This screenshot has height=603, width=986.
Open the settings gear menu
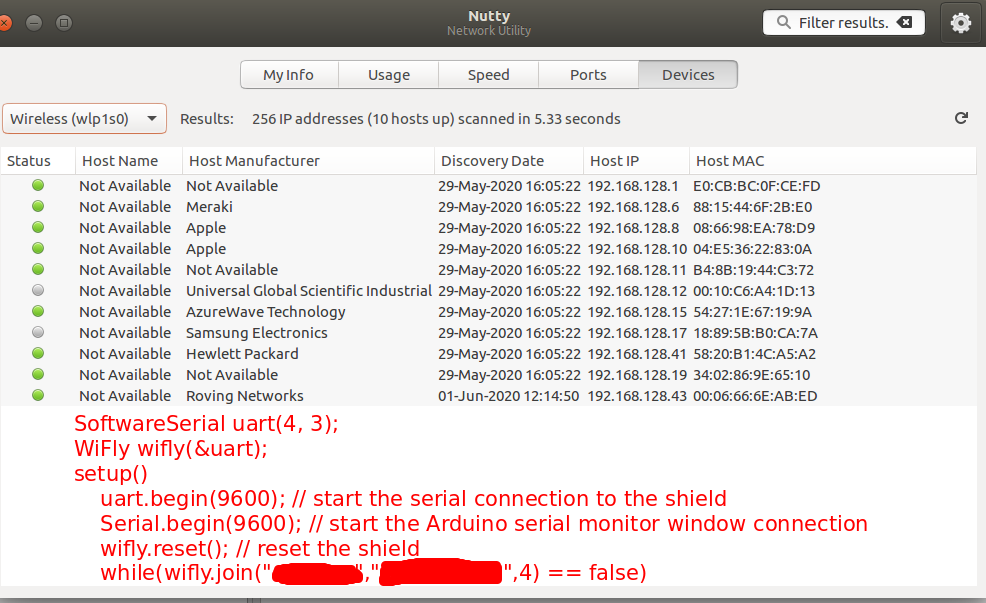pyautogui.click(x=961, y=23)
